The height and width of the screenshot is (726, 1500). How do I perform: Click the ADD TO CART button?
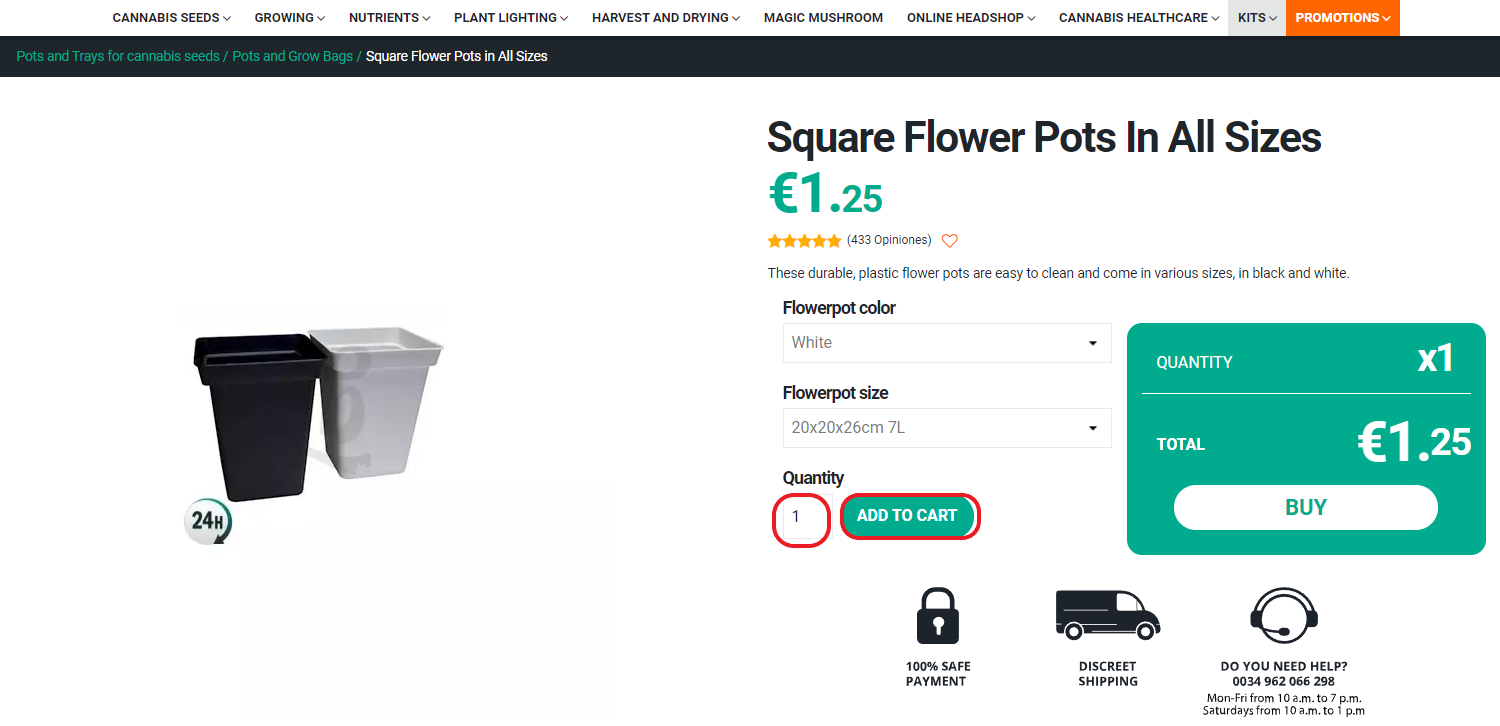coord(908,516)
